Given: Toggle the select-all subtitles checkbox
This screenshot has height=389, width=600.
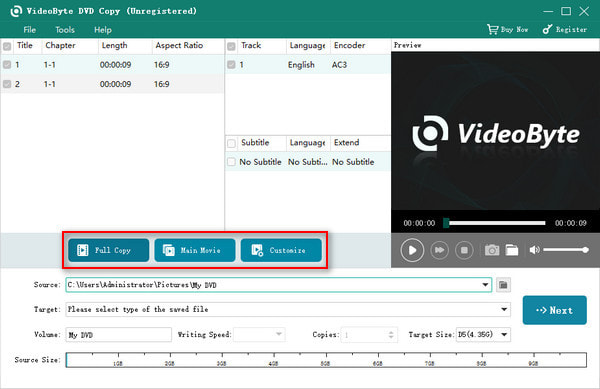Looking at the screenshot, I should pos(231,143).
